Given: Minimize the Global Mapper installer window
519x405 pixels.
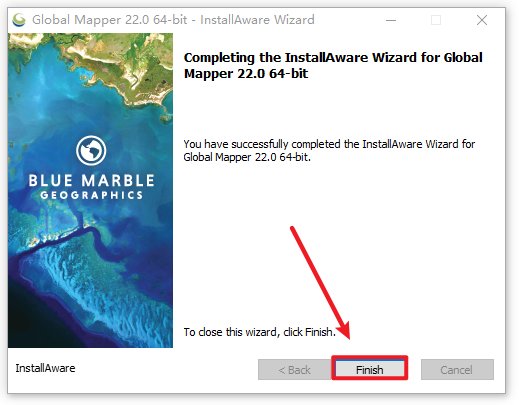Looking at the screenshot, I should click(391, 20).
